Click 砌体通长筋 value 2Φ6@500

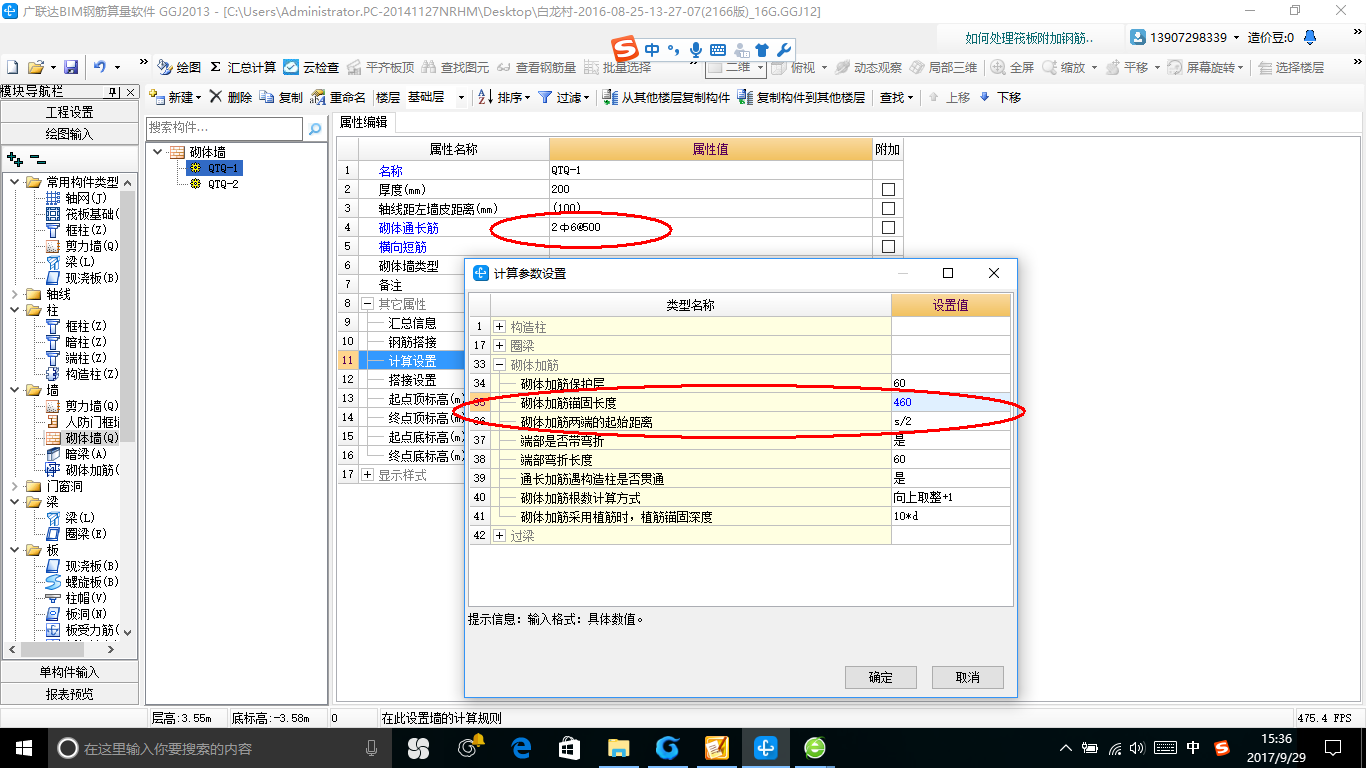click(x=710, y=227)
